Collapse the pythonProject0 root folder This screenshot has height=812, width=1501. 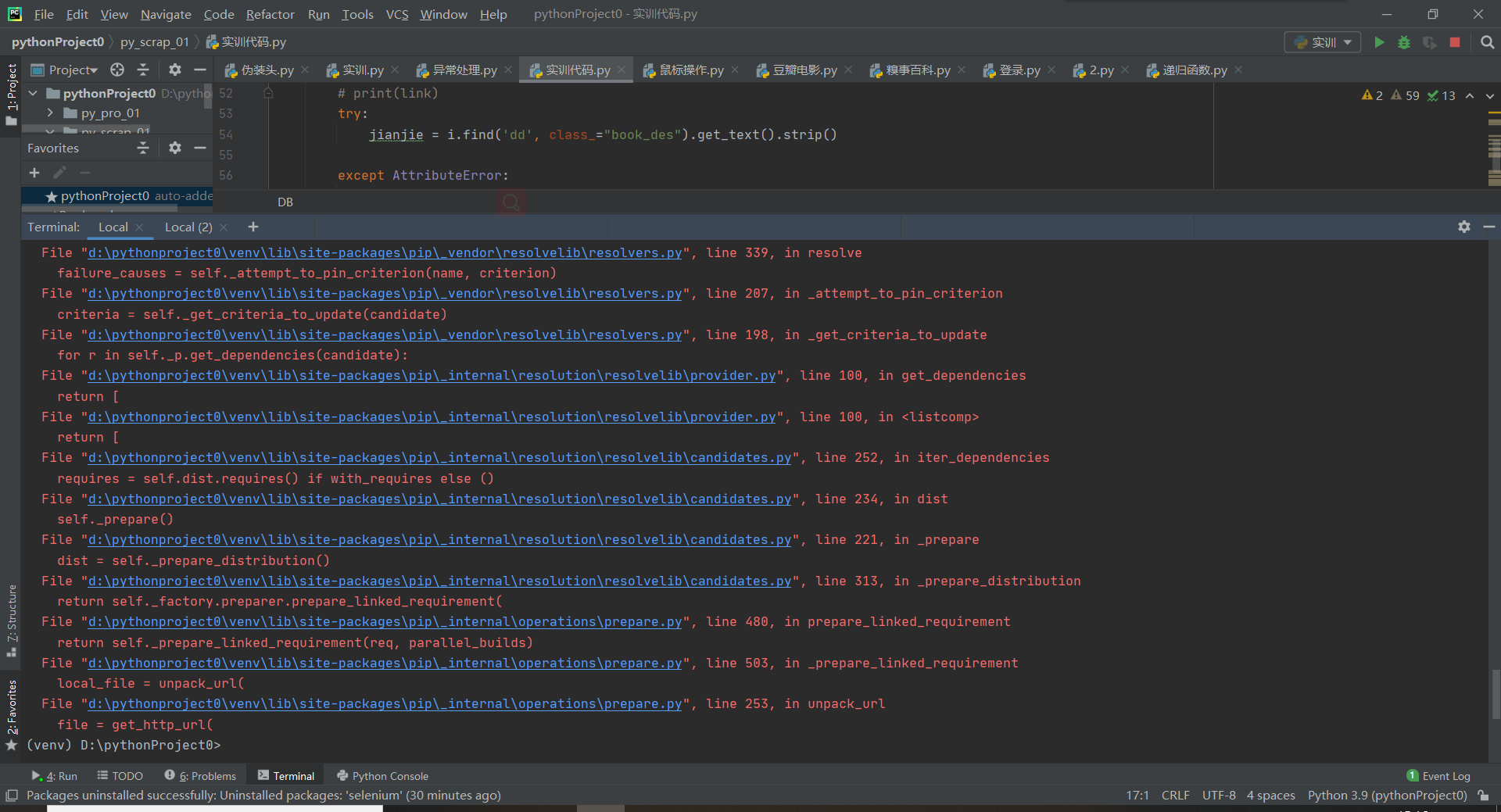[33, 93]
